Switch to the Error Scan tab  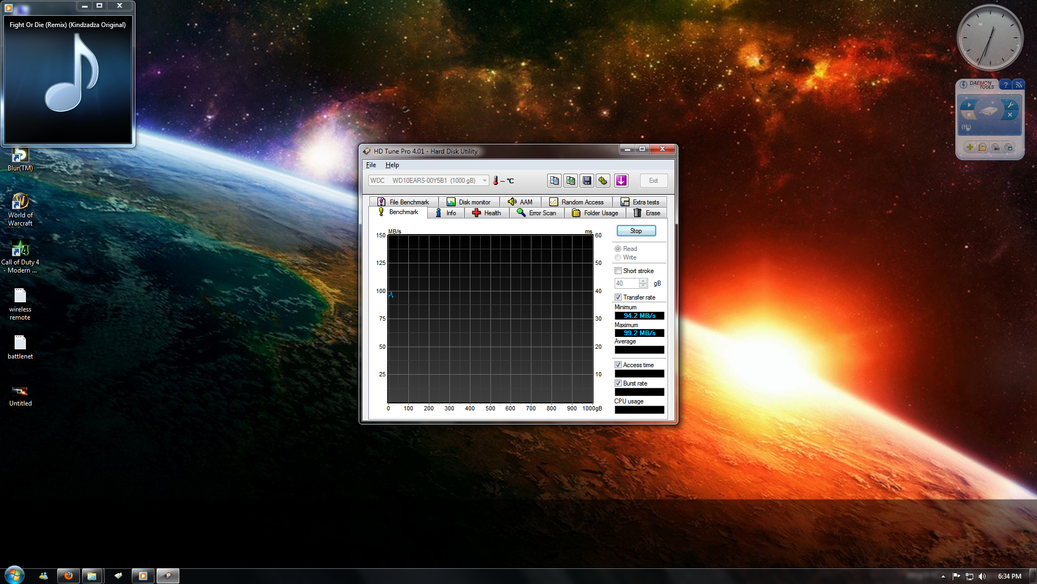[536, 213]
